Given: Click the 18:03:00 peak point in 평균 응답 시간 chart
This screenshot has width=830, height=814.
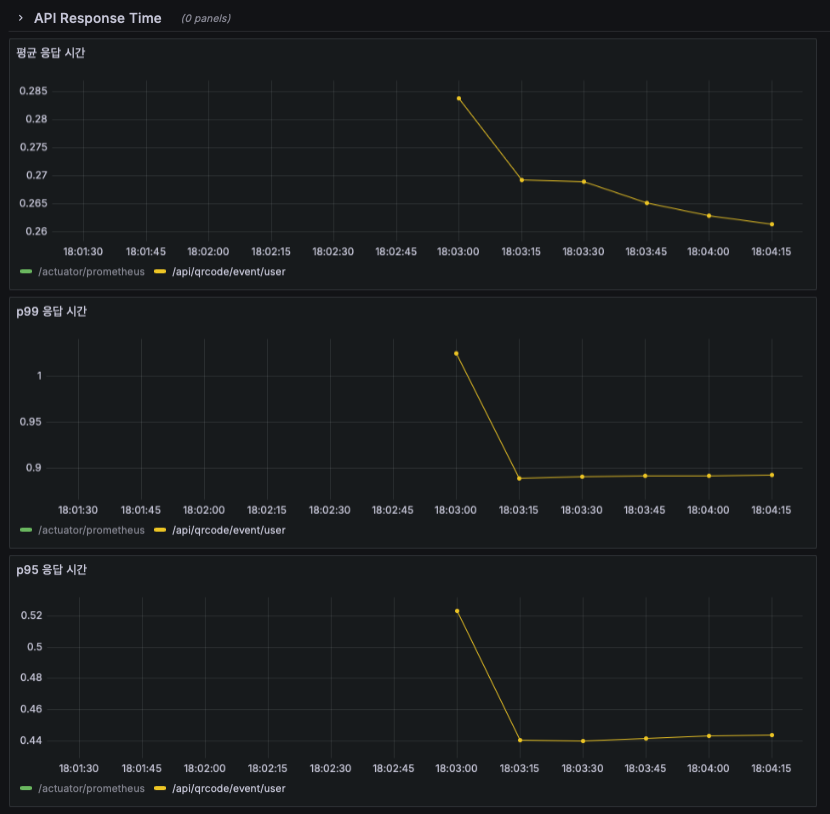Looking at the screenshot, I should click(x=459, y=98).
